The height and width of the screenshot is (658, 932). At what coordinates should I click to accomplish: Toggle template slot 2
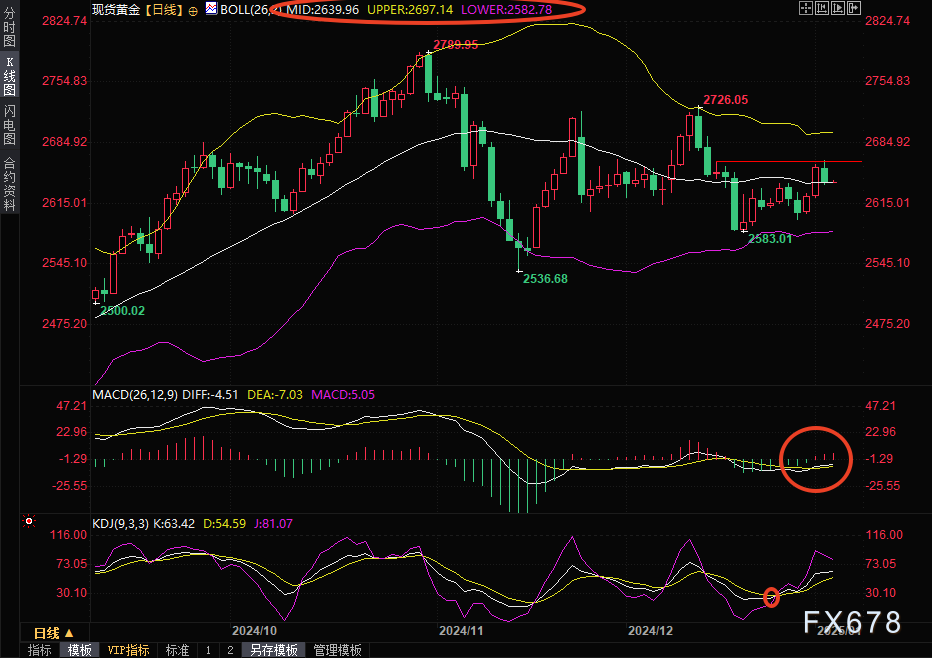tap(229, 650)
